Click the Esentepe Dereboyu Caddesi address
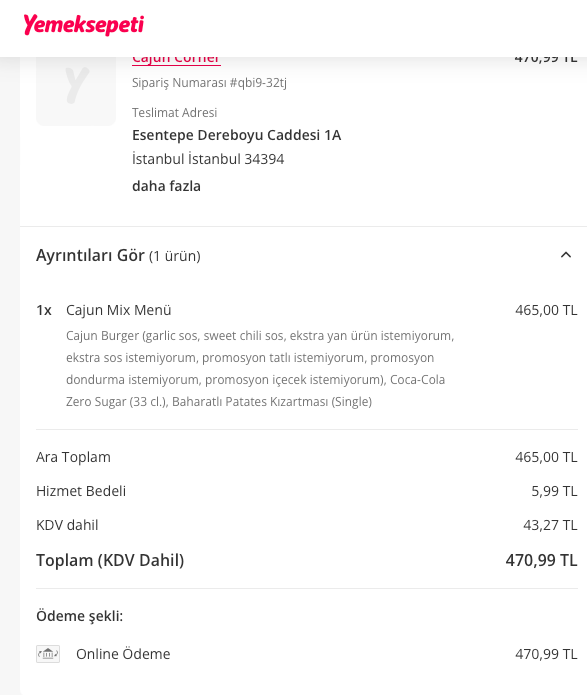This screenshot has width=587, height=695. click(236, 135)
